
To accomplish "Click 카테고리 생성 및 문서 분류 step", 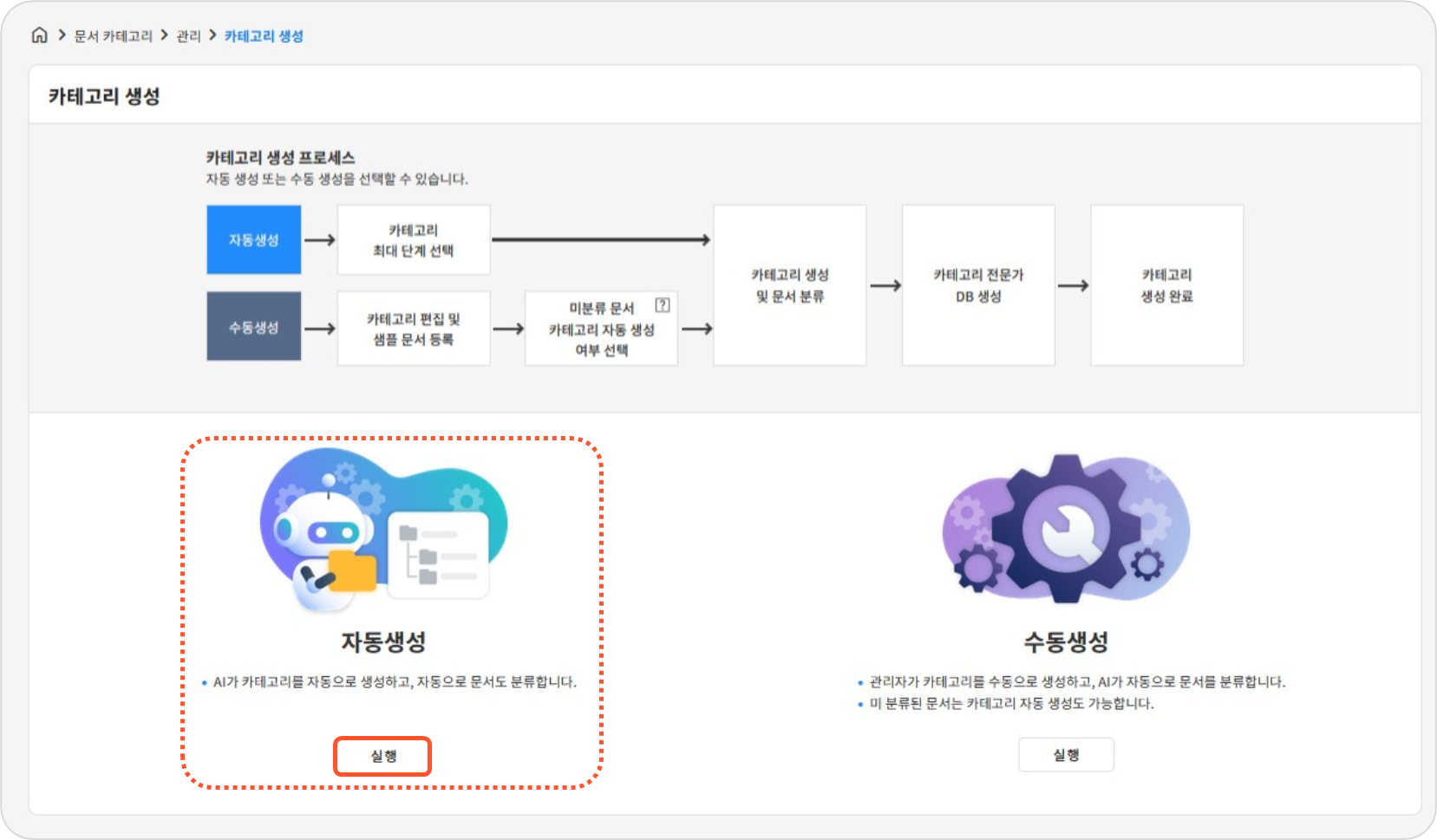I will coord(789,285).
